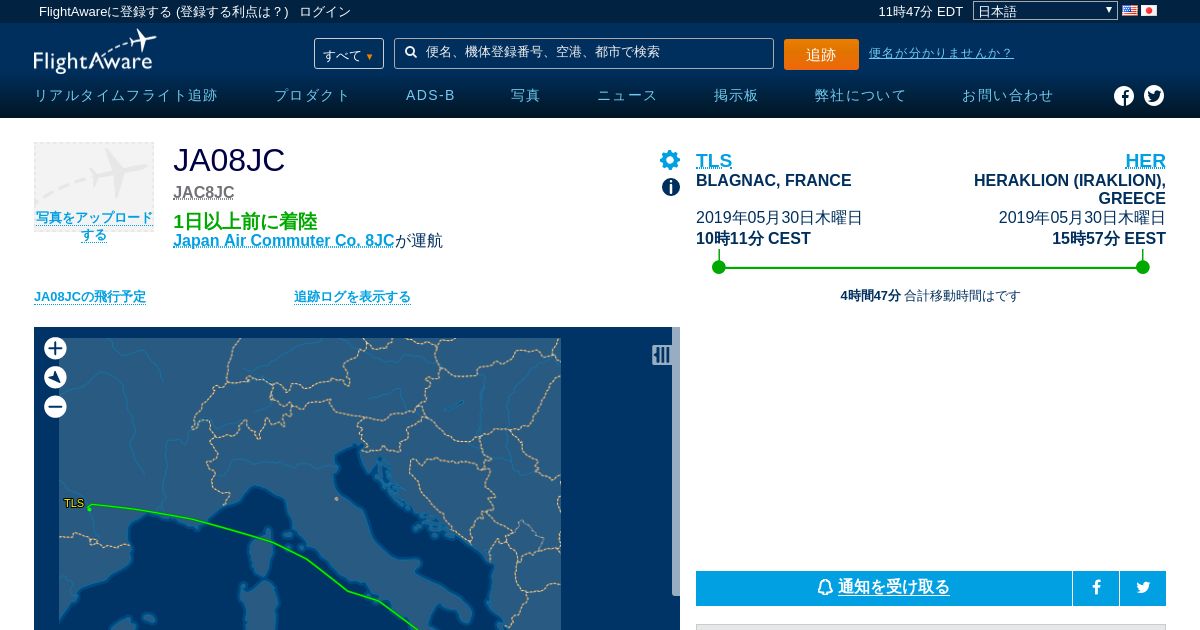The width and height of the screenshot is (1200, 630).
Task: Show flight info via the i icon
Action: point(671,187)
